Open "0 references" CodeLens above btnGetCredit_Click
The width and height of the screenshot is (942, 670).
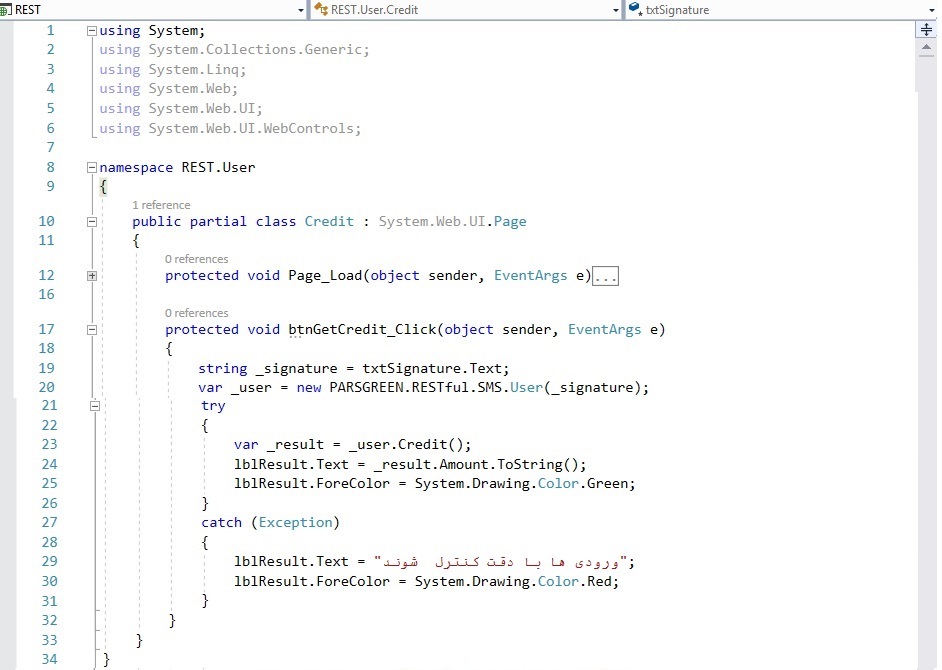point(196,313)
